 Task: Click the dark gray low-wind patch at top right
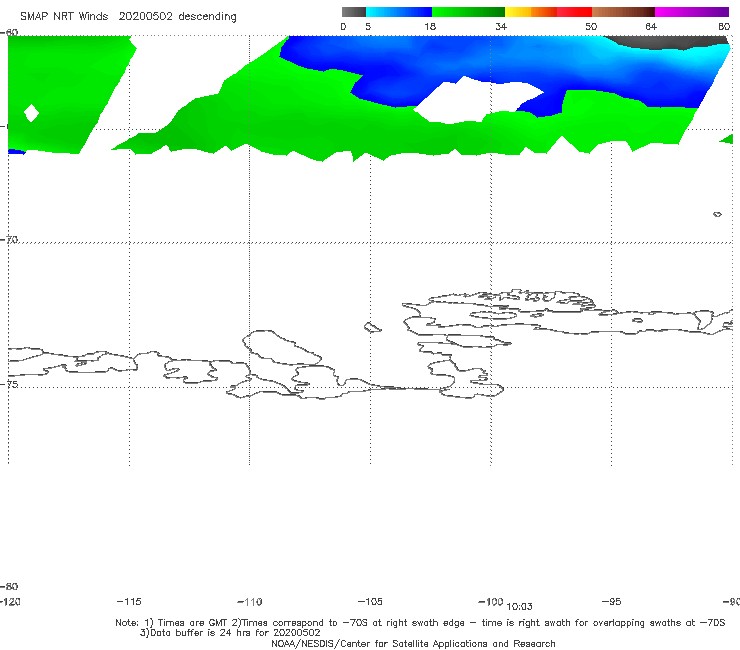670,42
